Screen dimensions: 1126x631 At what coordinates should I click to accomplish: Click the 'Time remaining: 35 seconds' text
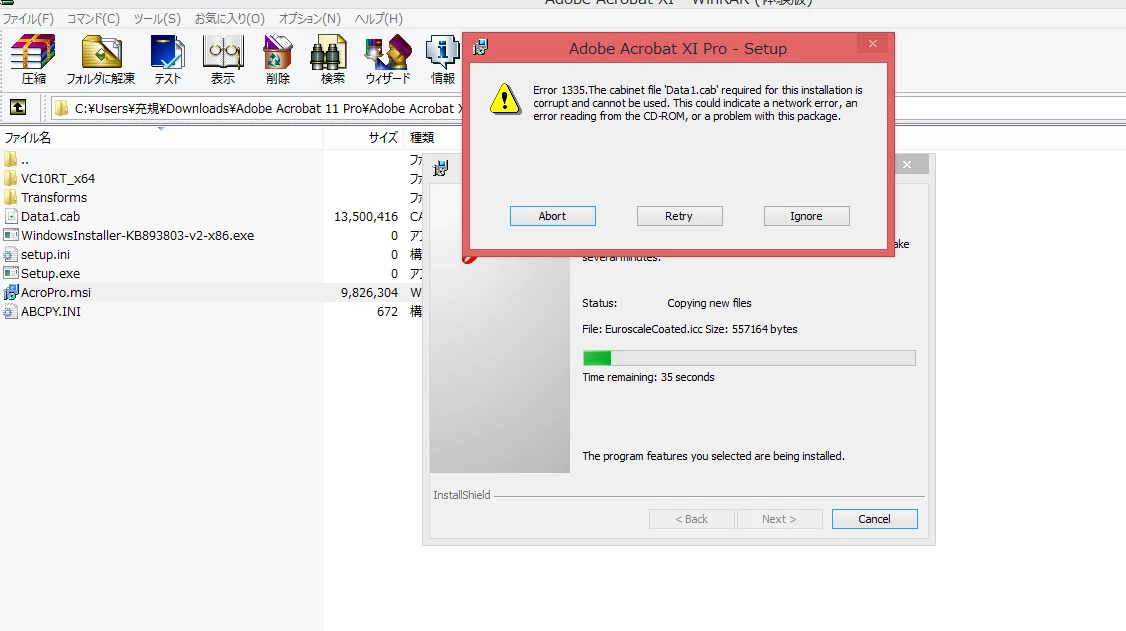(x=648, y=377)
